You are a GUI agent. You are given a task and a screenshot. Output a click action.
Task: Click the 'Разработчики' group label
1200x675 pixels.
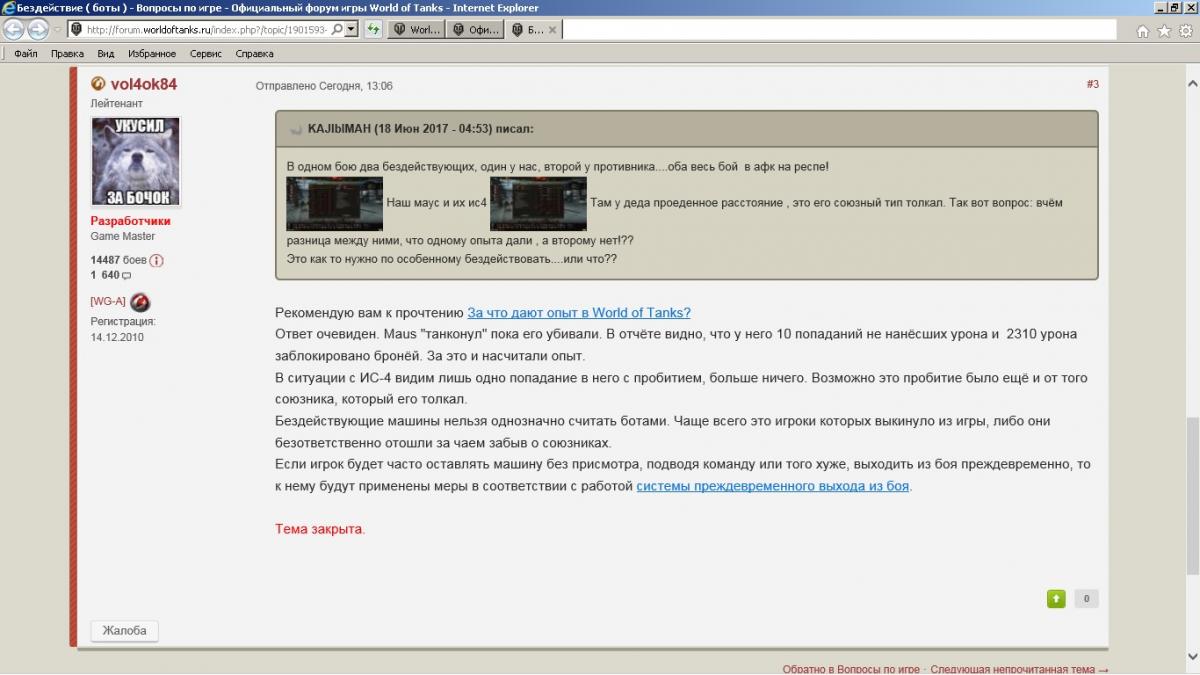(x=131, y=221)
